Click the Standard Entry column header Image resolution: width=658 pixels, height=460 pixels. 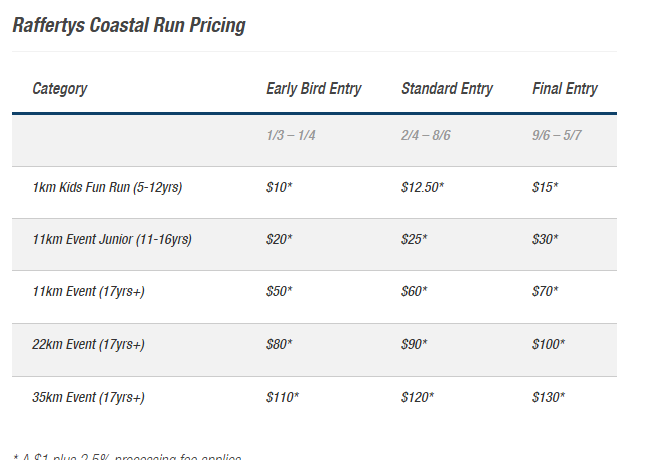(447, 89)
